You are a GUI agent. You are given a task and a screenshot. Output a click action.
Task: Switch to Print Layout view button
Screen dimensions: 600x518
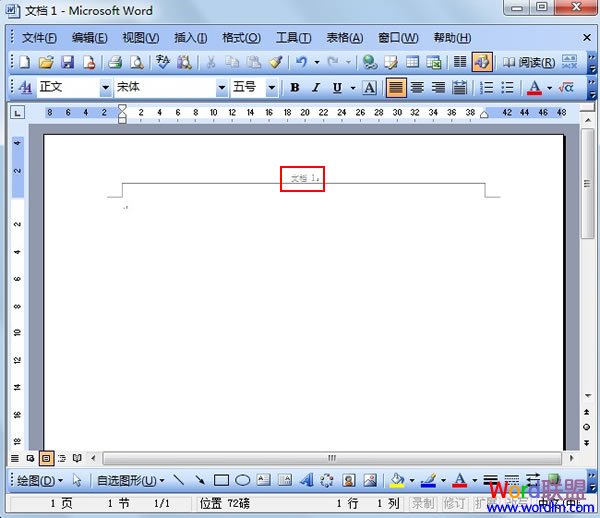coord(46,458)
